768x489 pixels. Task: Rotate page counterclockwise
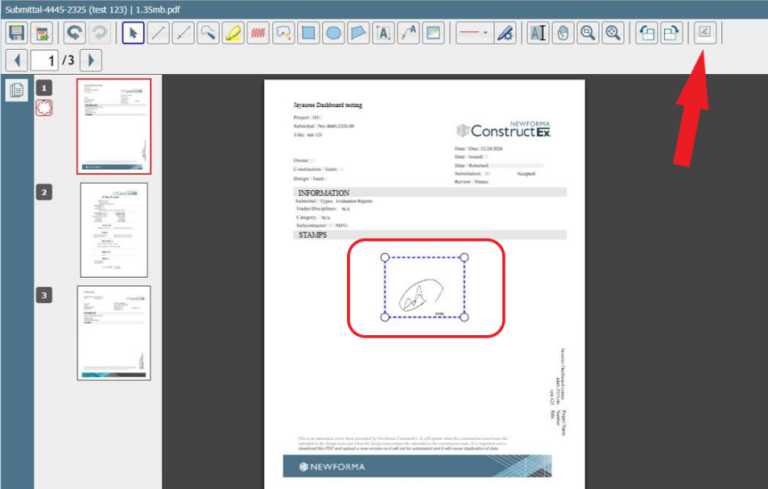647,33
